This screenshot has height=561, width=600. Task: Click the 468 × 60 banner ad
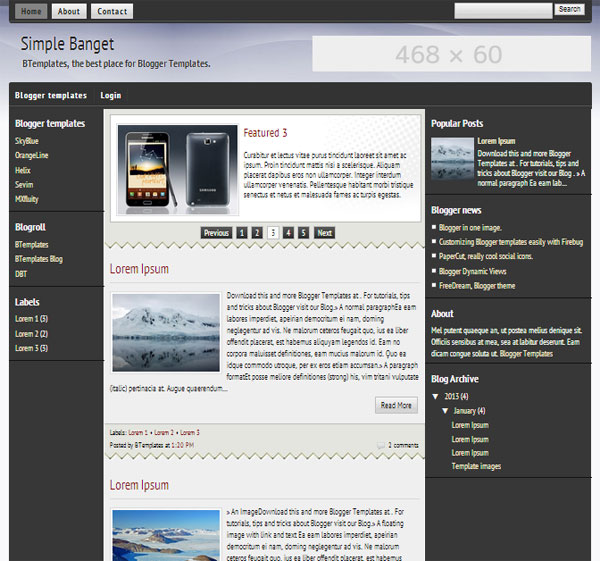coord(448,54)
